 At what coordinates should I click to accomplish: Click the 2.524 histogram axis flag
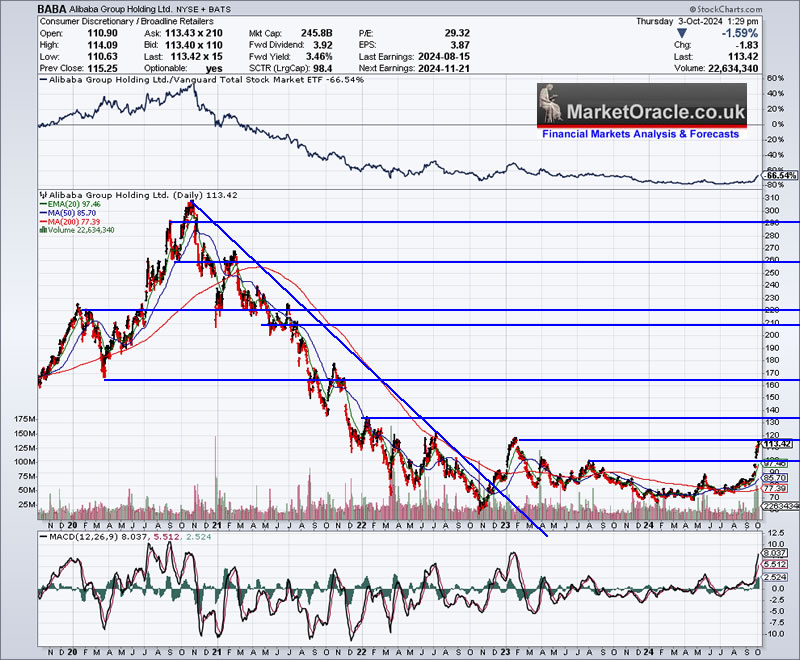774,577
